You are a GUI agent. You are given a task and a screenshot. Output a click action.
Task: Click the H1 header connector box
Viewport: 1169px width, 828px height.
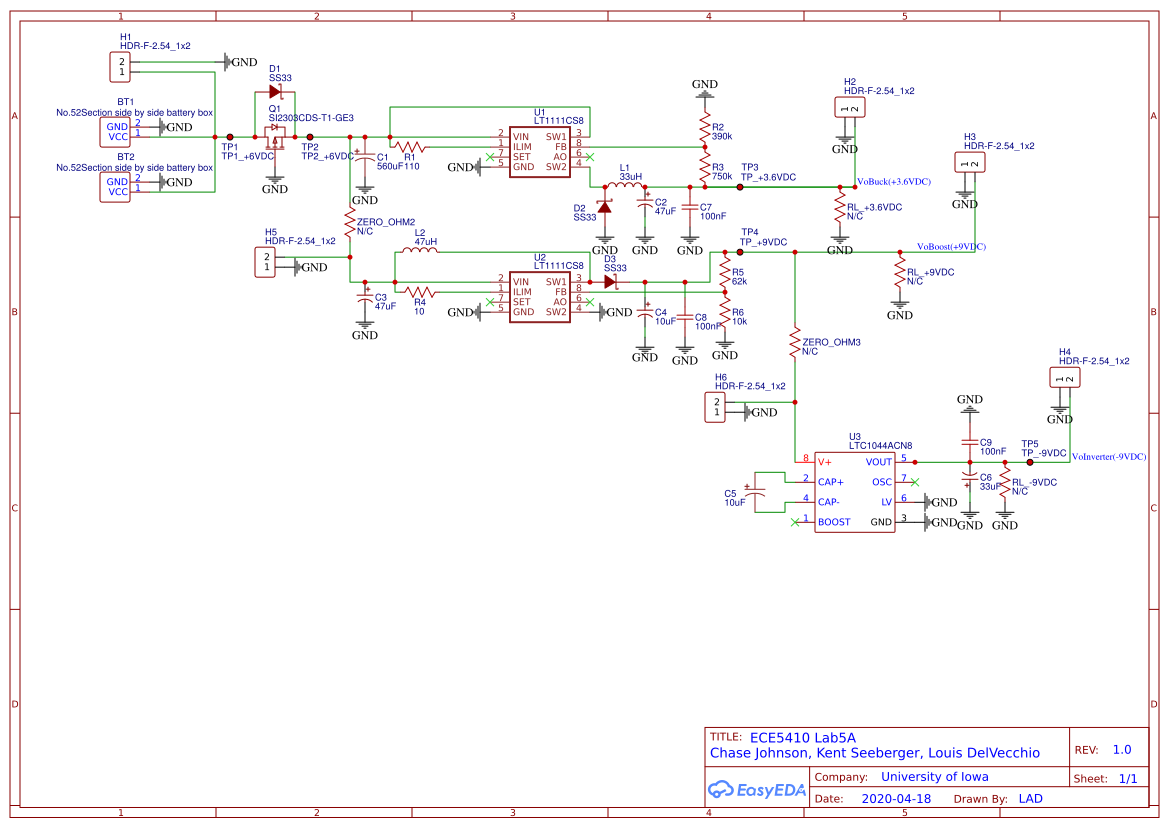[x=120, y=67]
